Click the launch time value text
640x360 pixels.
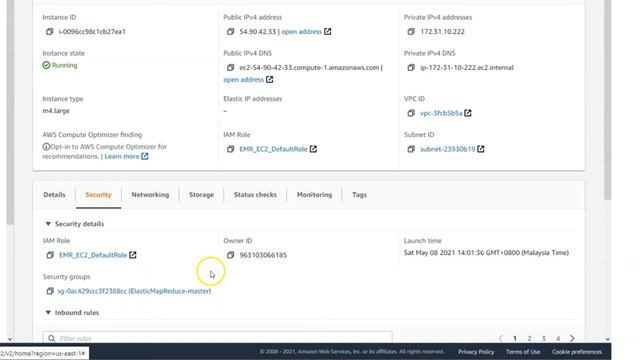(x=486, y=253)
